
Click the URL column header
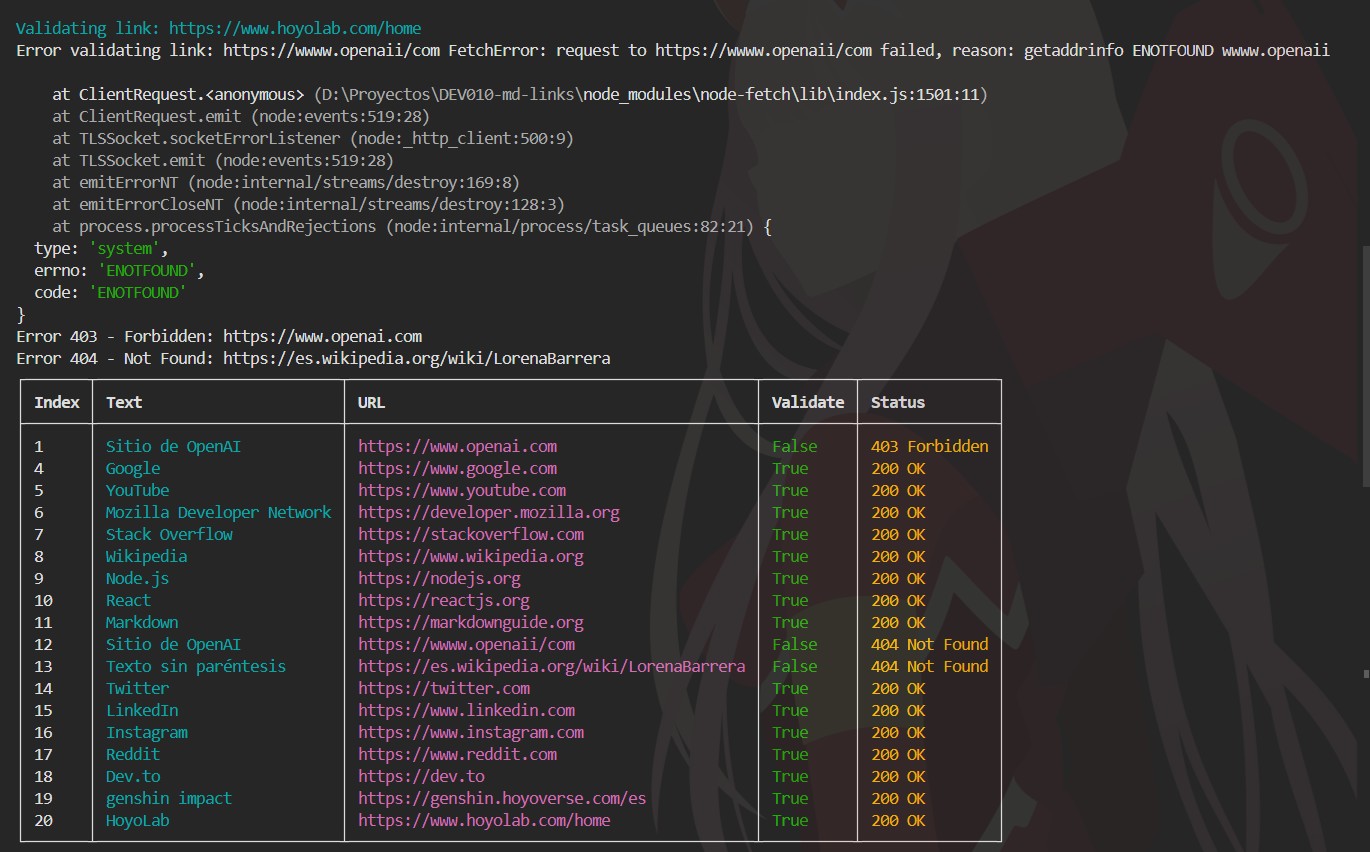pyautogui.click(x=371, y=402)
